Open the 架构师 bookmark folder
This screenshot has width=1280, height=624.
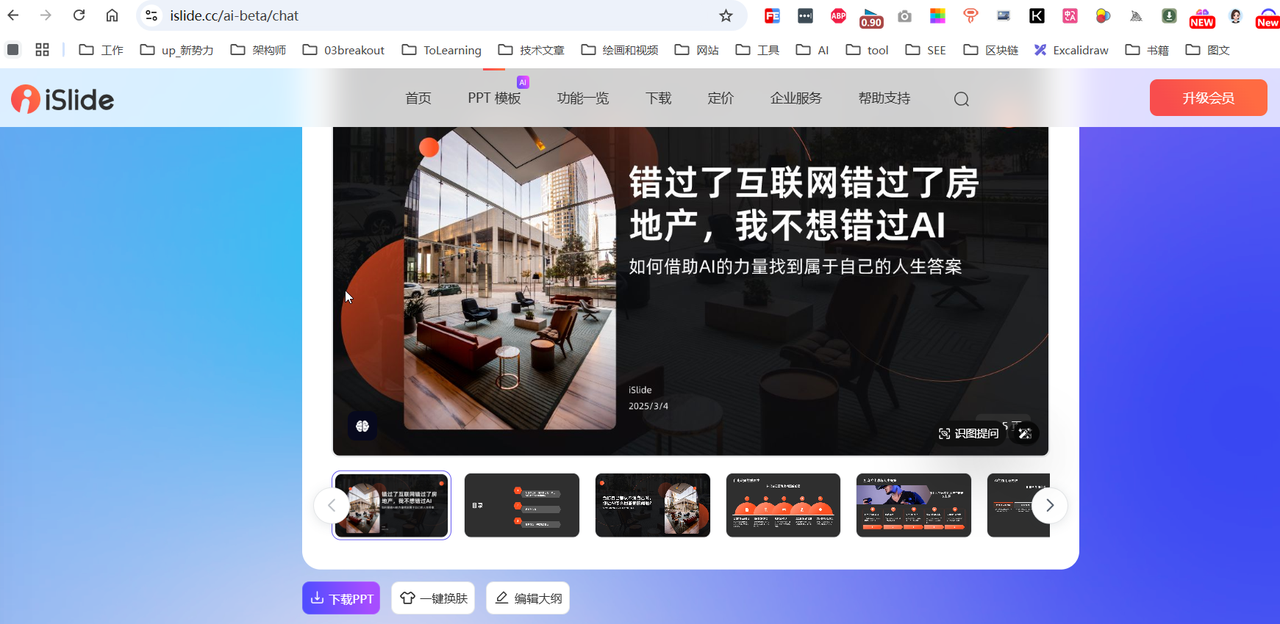(258, 49)
